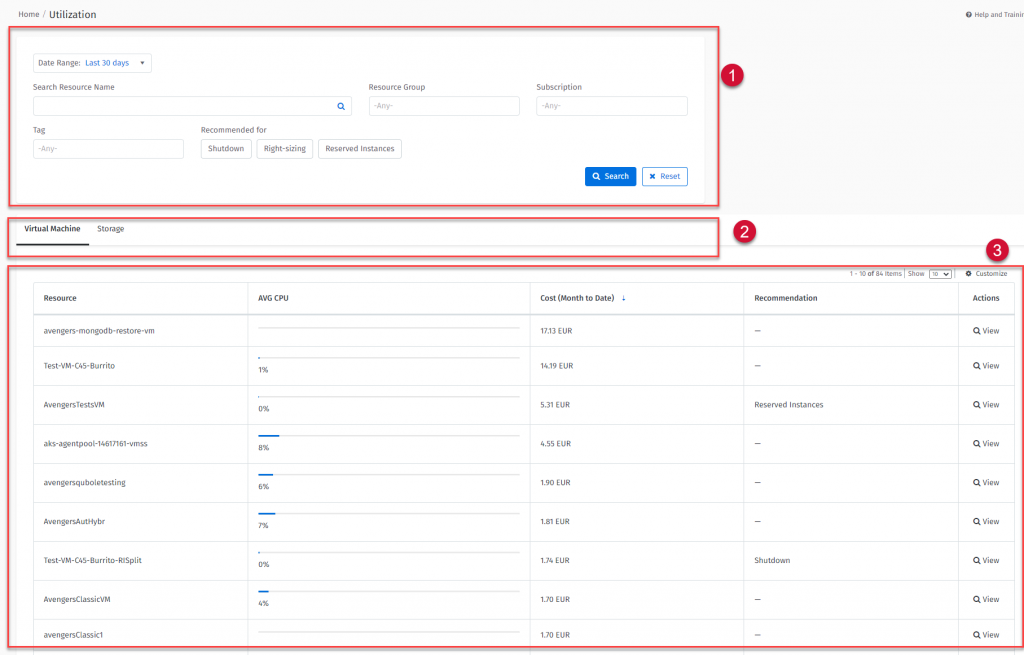Switch to the Storage tab

(111, 229)
